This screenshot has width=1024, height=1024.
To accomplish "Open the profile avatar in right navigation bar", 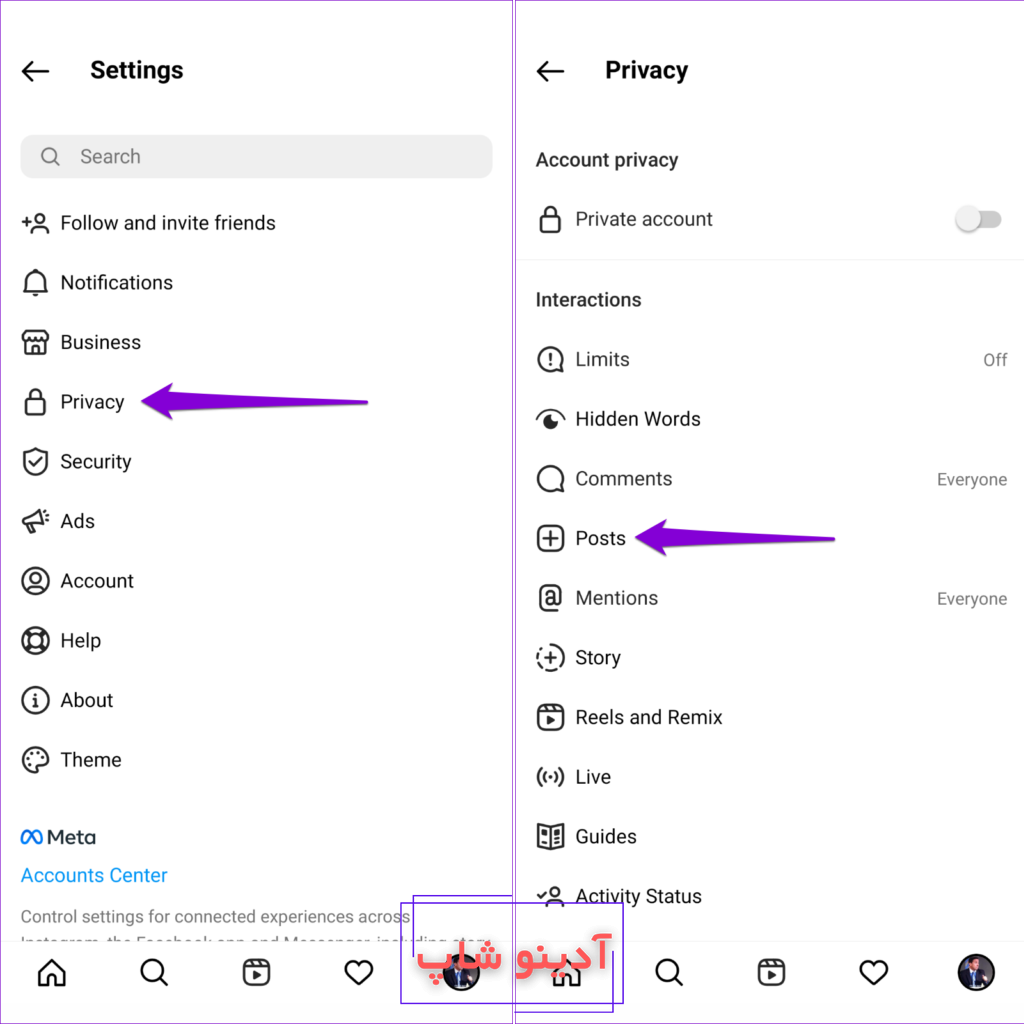I will [976, 972].
